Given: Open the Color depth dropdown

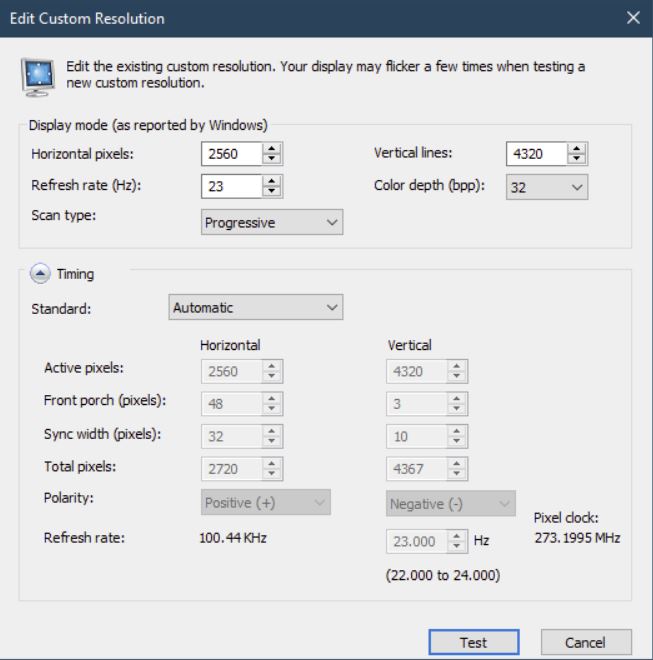Looking at the screenshot, I should (545, 187).
